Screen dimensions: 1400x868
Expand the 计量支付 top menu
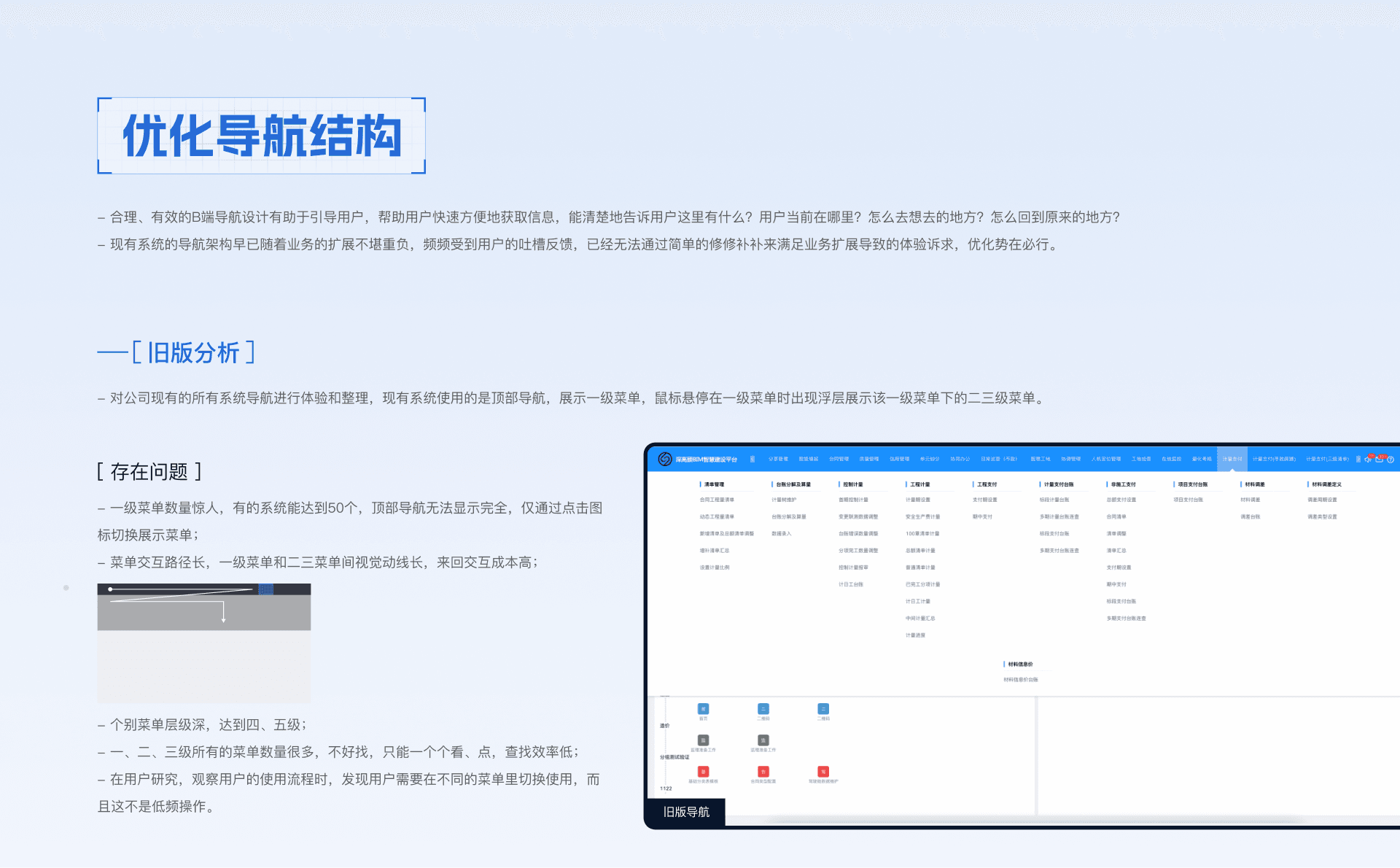(x=1232, y=460)
